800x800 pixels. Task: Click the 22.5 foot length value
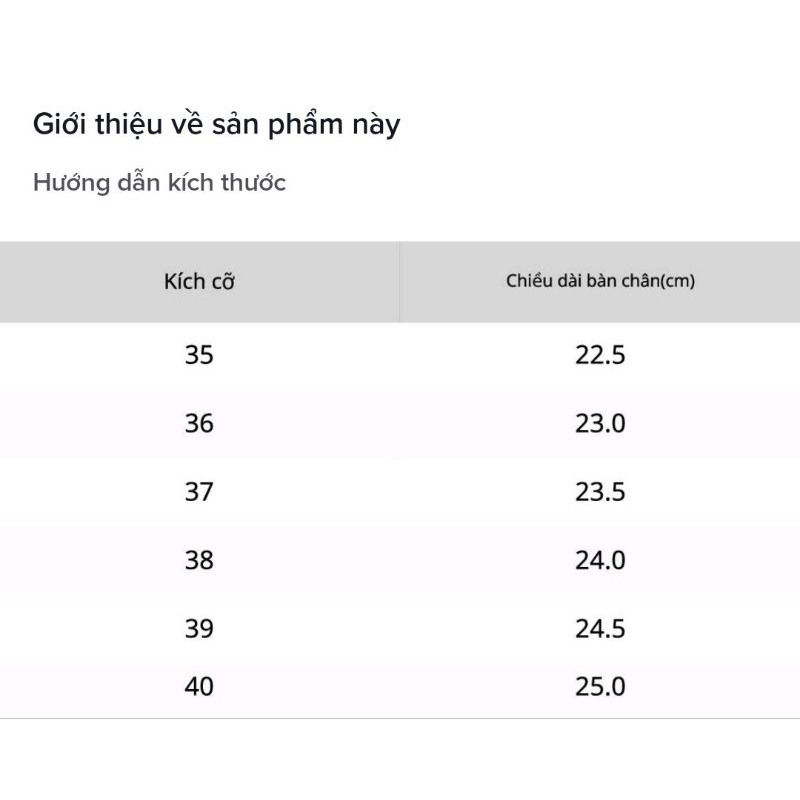click(600, 355)
